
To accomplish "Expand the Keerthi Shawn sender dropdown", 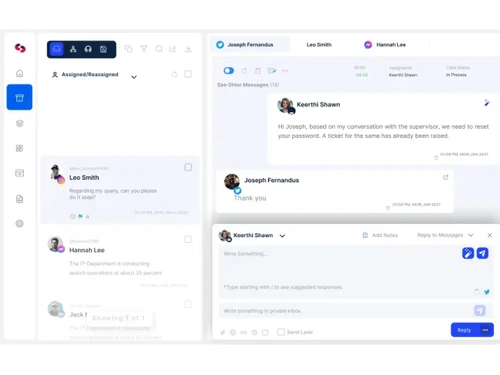I will click(282, 236).
